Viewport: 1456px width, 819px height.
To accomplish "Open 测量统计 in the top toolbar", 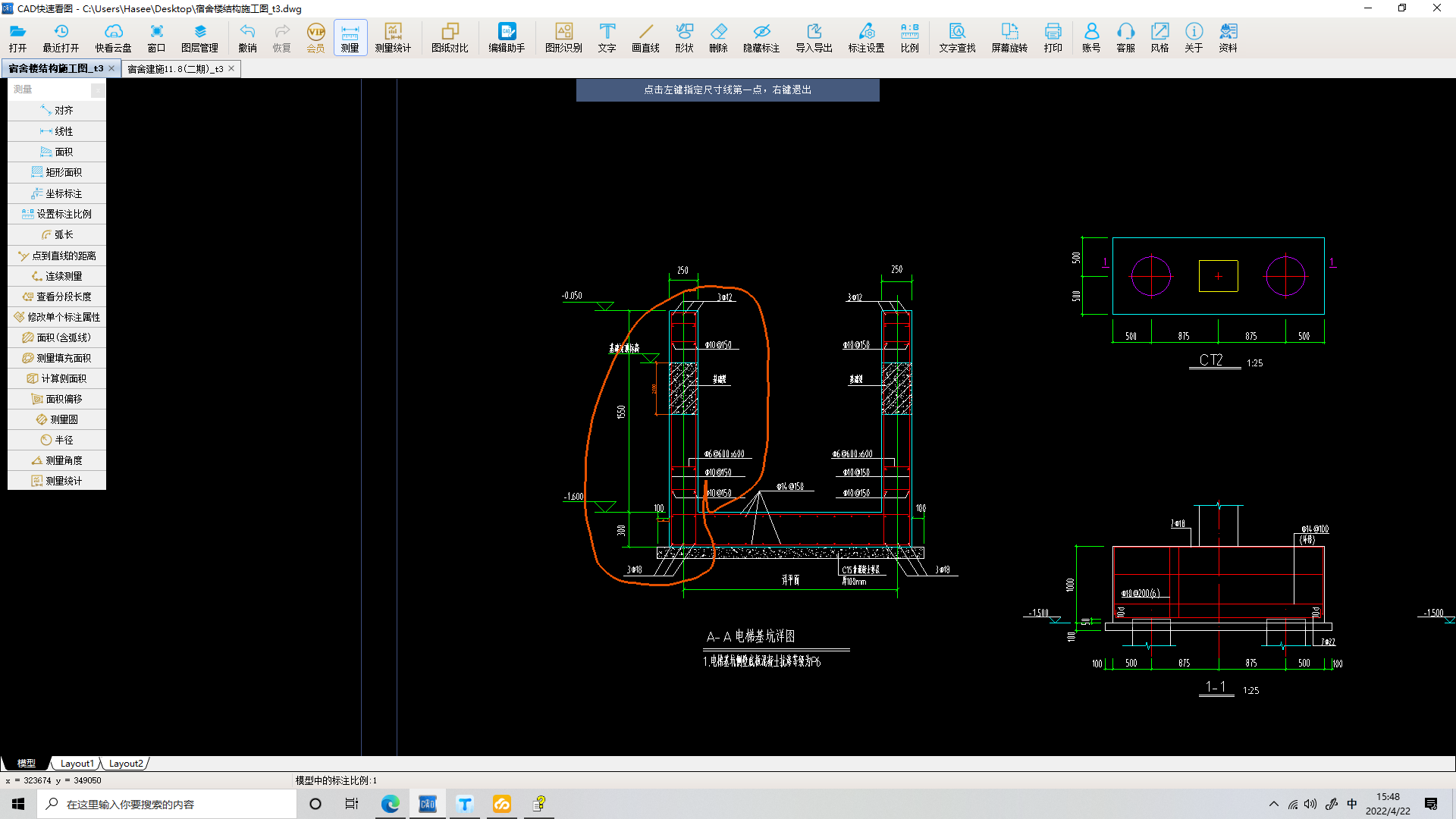I will click(393, 38).
